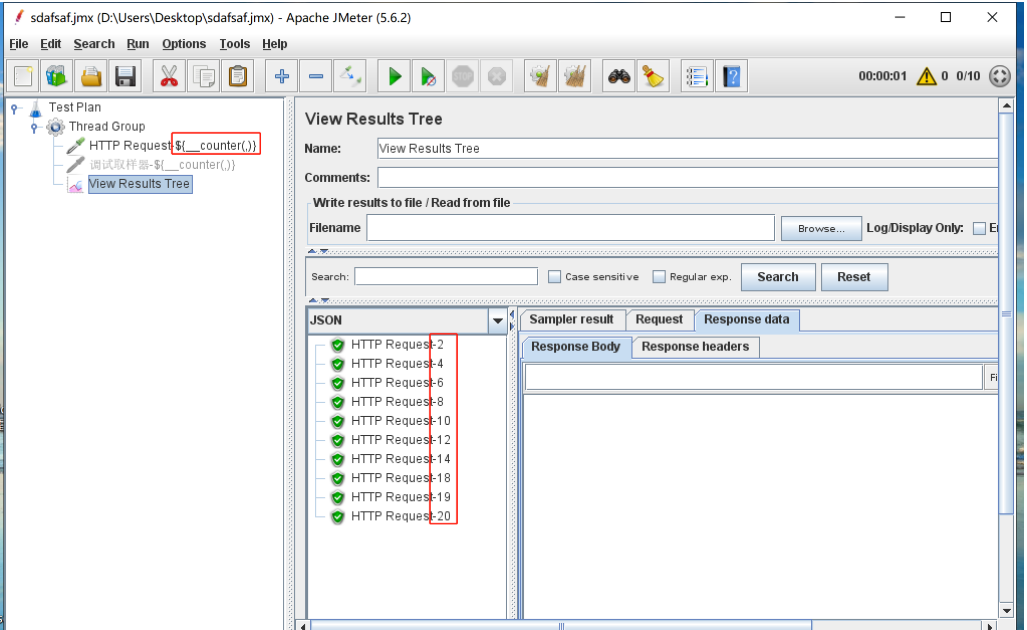
Task: Click the Paste clipboard icon
Action: [x=238, y=77]
